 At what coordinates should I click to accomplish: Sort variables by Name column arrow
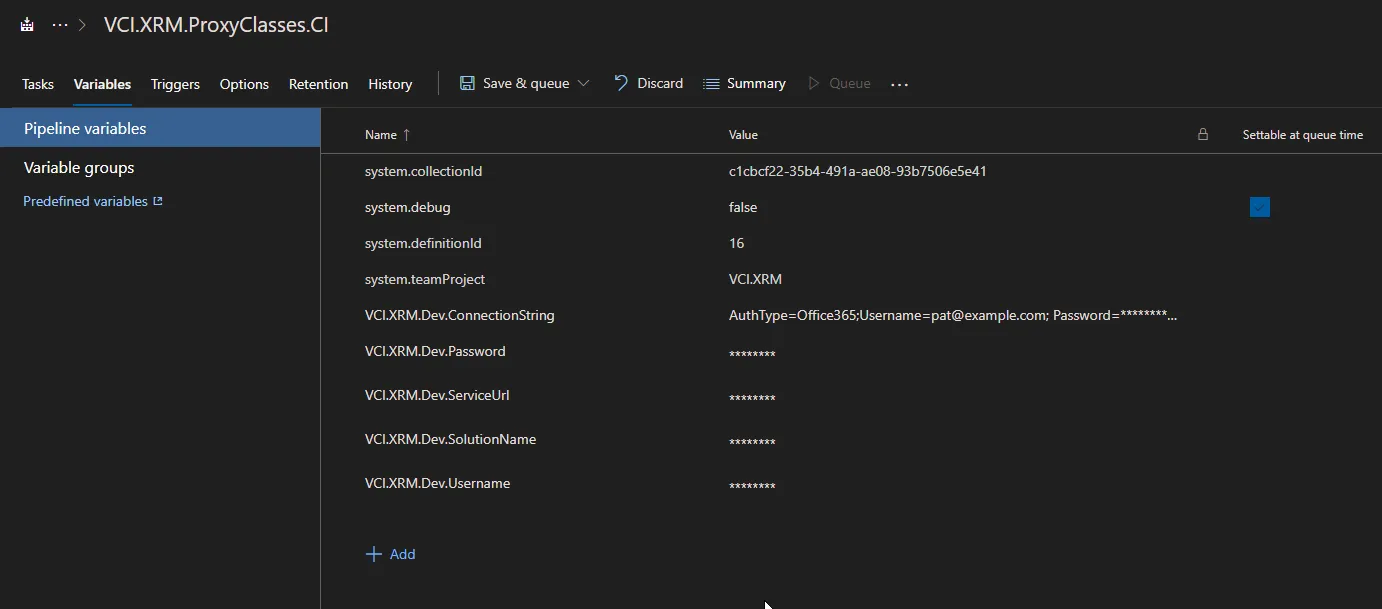pyautogui.click(x=406, y=135)
